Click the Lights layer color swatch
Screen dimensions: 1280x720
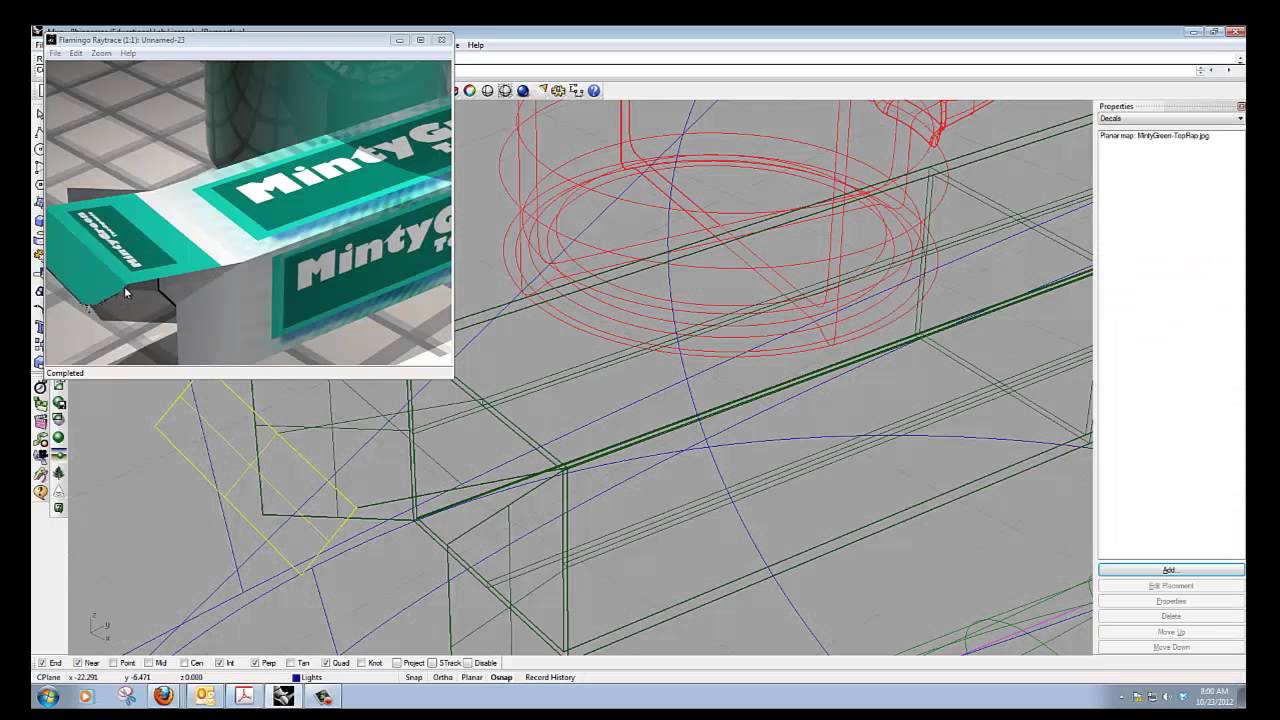click(296, 678)
